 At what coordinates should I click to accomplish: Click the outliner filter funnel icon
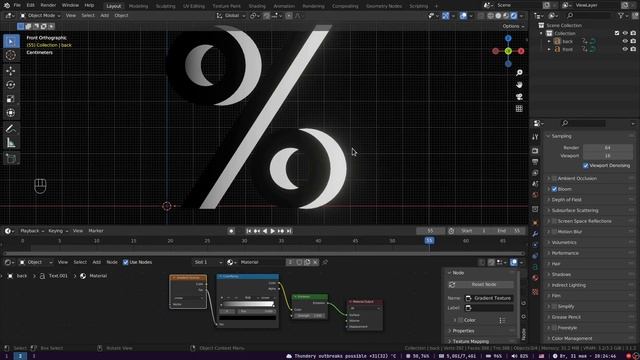click(x=621, y=16)
